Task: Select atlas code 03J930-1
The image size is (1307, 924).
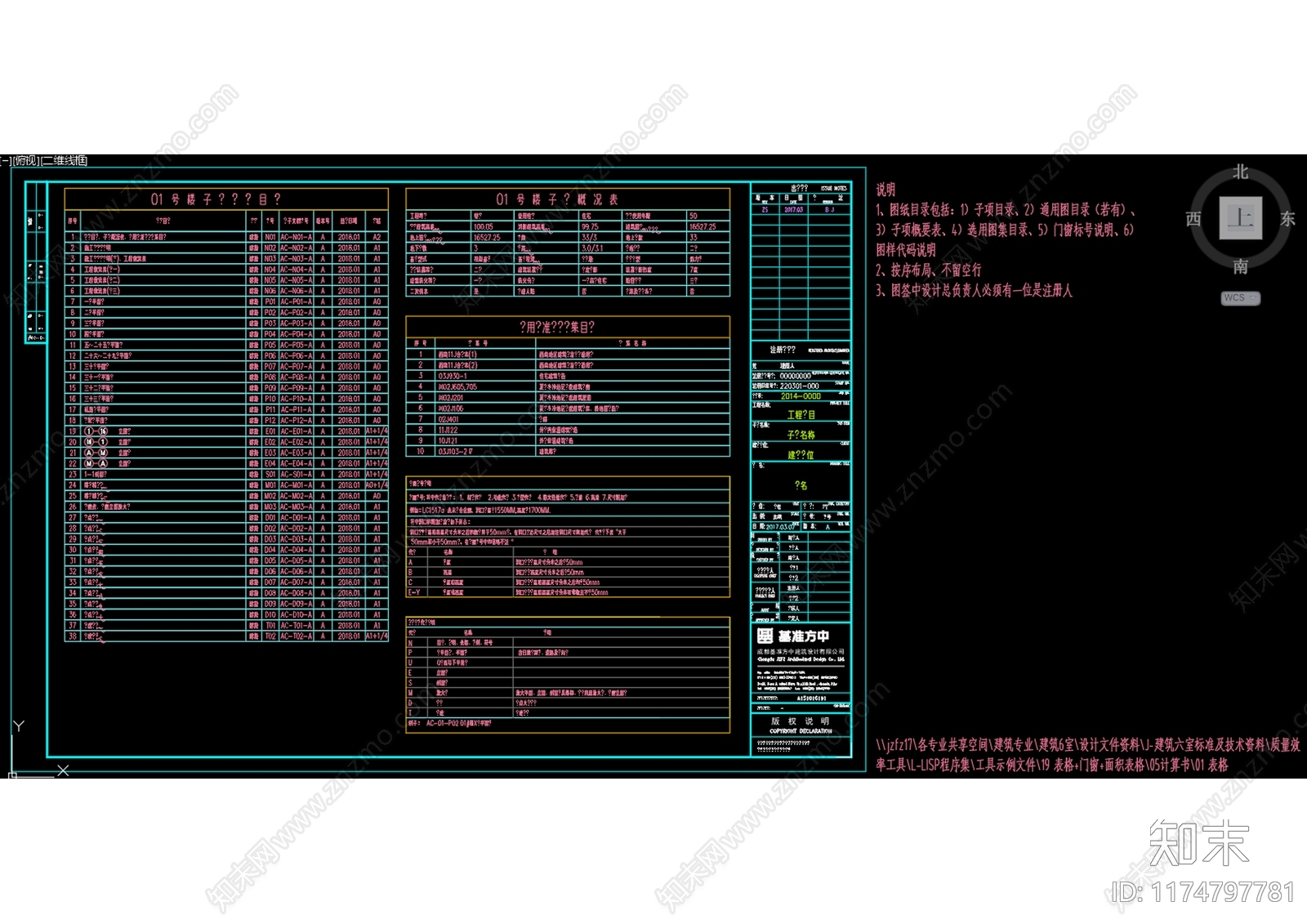Action: [x=453, y=376]
